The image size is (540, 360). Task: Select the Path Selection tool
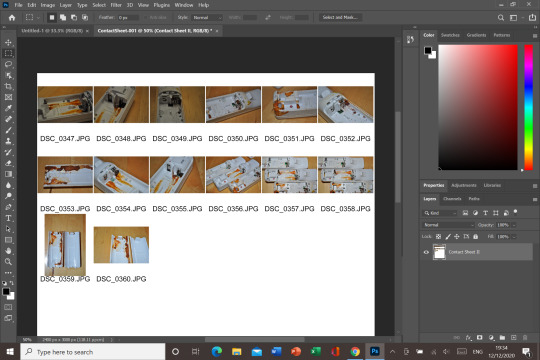8,229
